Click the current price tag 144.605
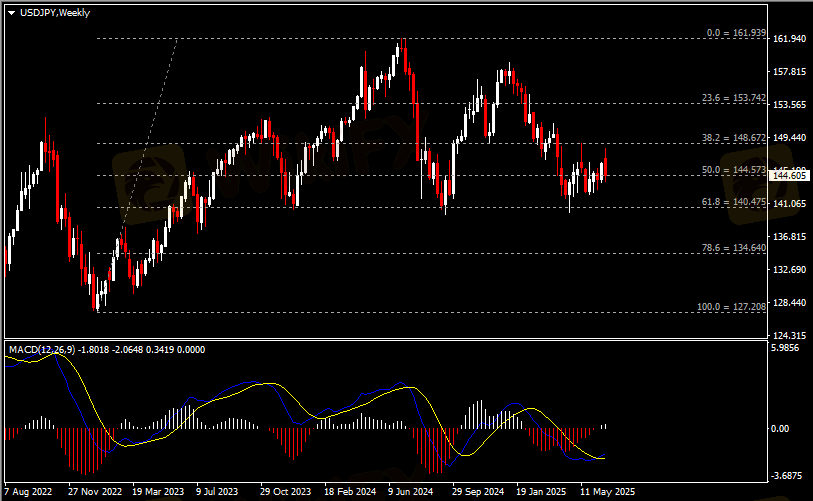Image resolution: width=813 pixels, height=501 pixels. coord(790,176)
